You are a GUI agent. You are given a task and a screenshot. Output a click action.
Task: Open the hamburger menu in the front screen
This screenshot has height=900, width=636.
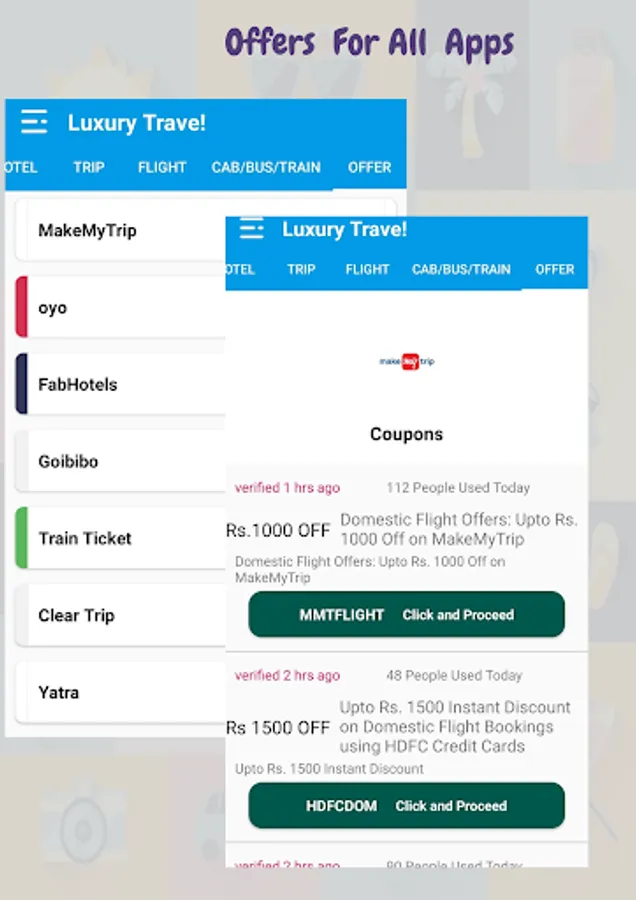(x=251, y=228)
